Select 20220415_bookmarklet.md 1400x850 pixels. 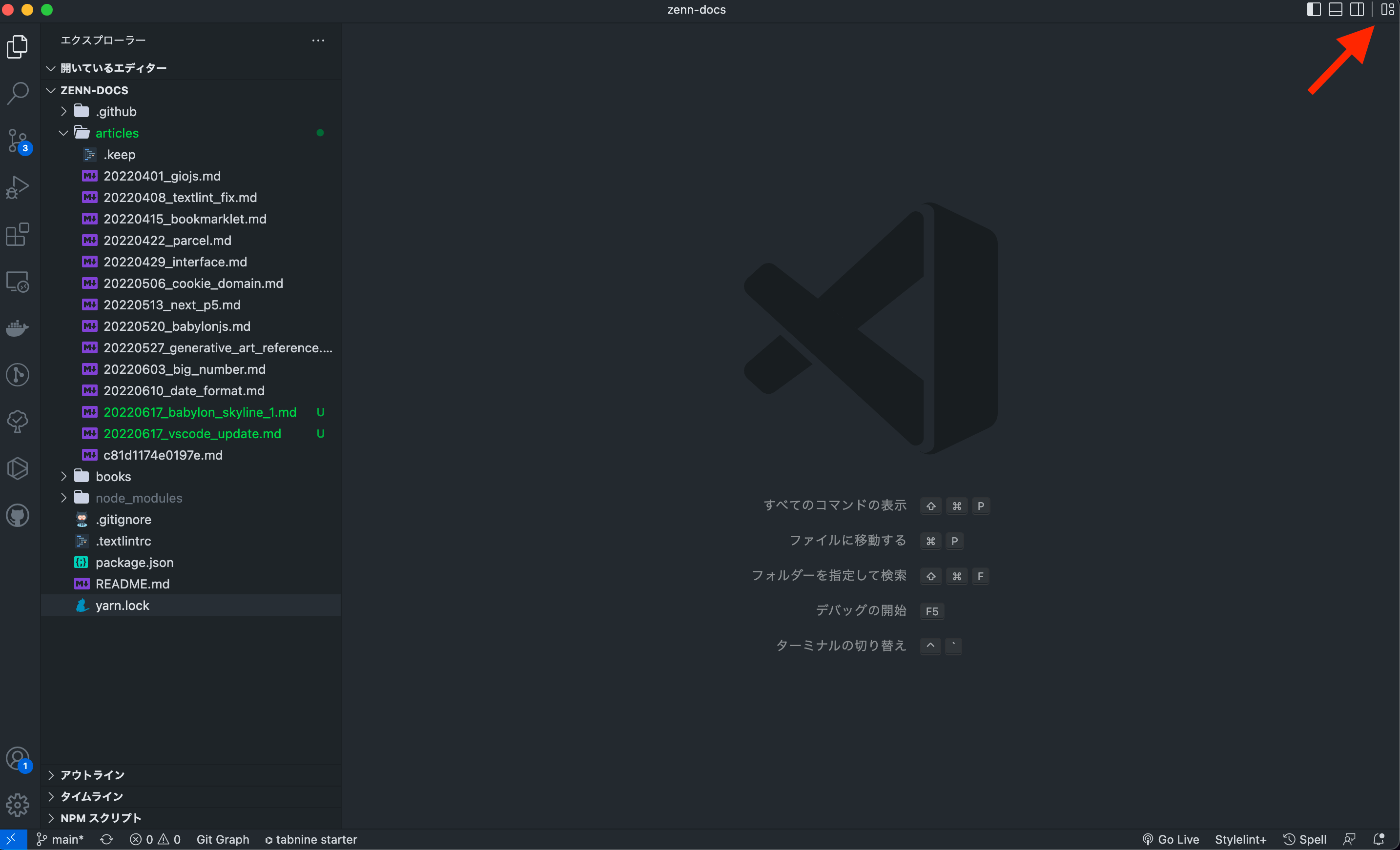[x=191, y=219]
